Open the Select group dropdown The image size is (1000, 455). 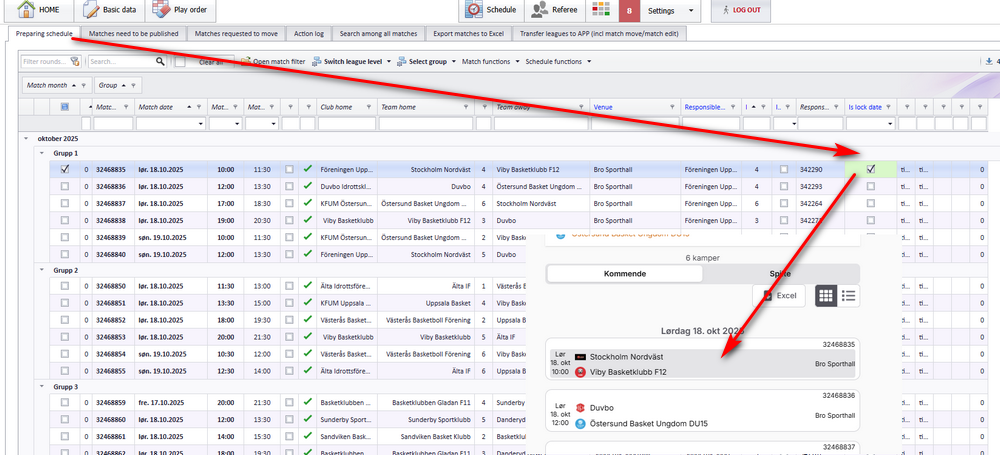[x=425, y=62]
